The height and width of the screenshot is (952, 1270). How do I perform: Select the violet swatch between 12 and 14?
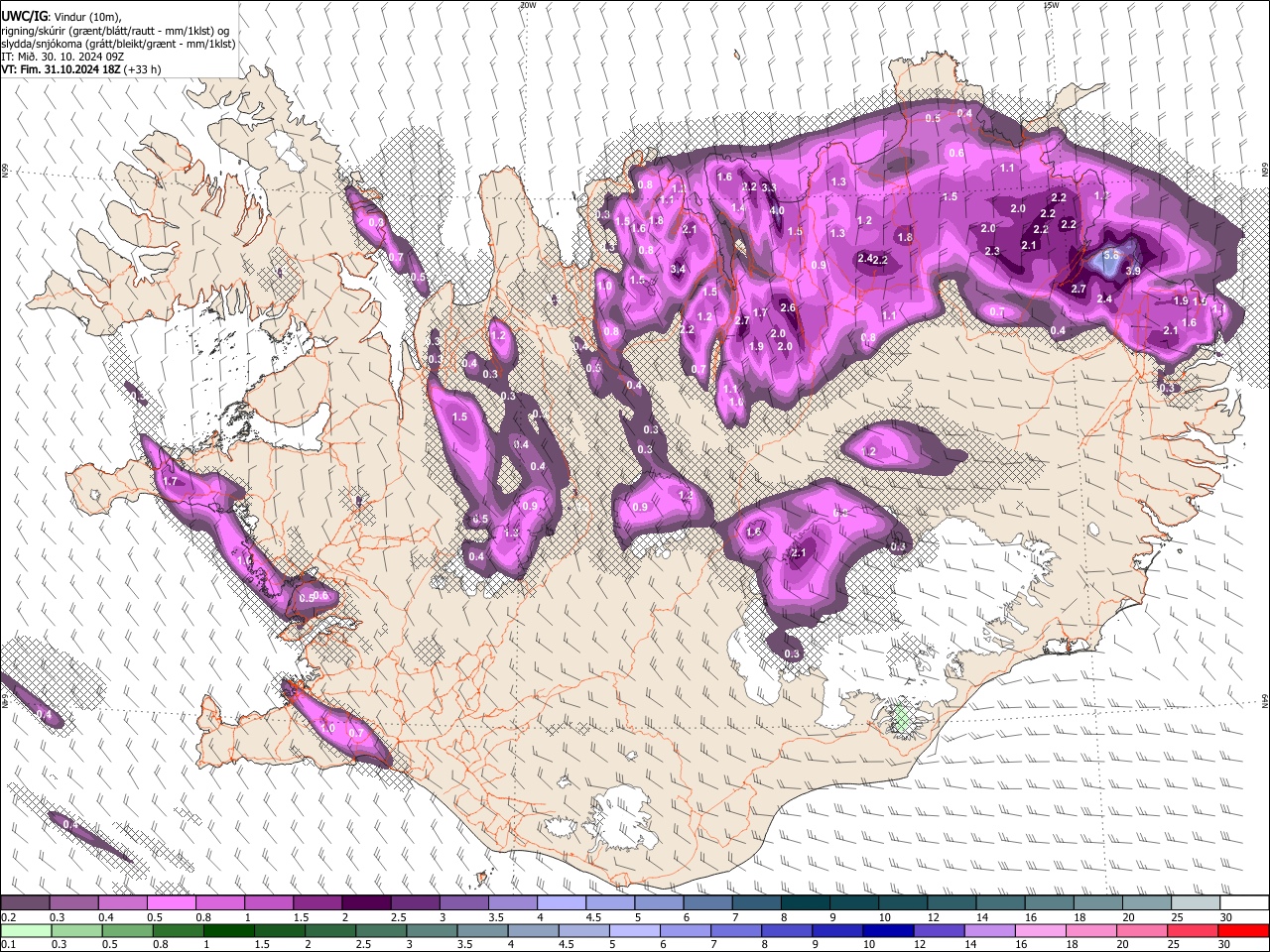pyautogui.click(x=938, y=930)
